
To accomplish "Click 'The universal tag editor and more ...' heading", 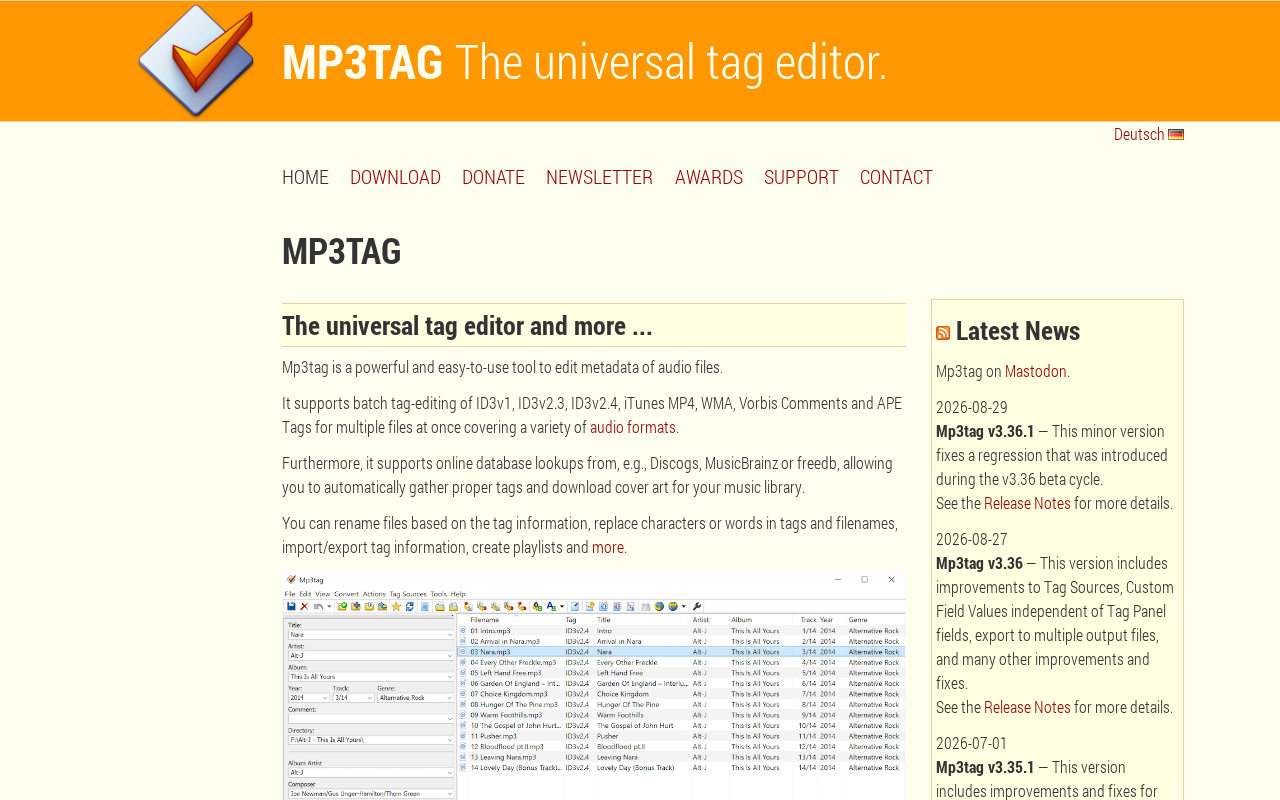I will click(467, 326).
